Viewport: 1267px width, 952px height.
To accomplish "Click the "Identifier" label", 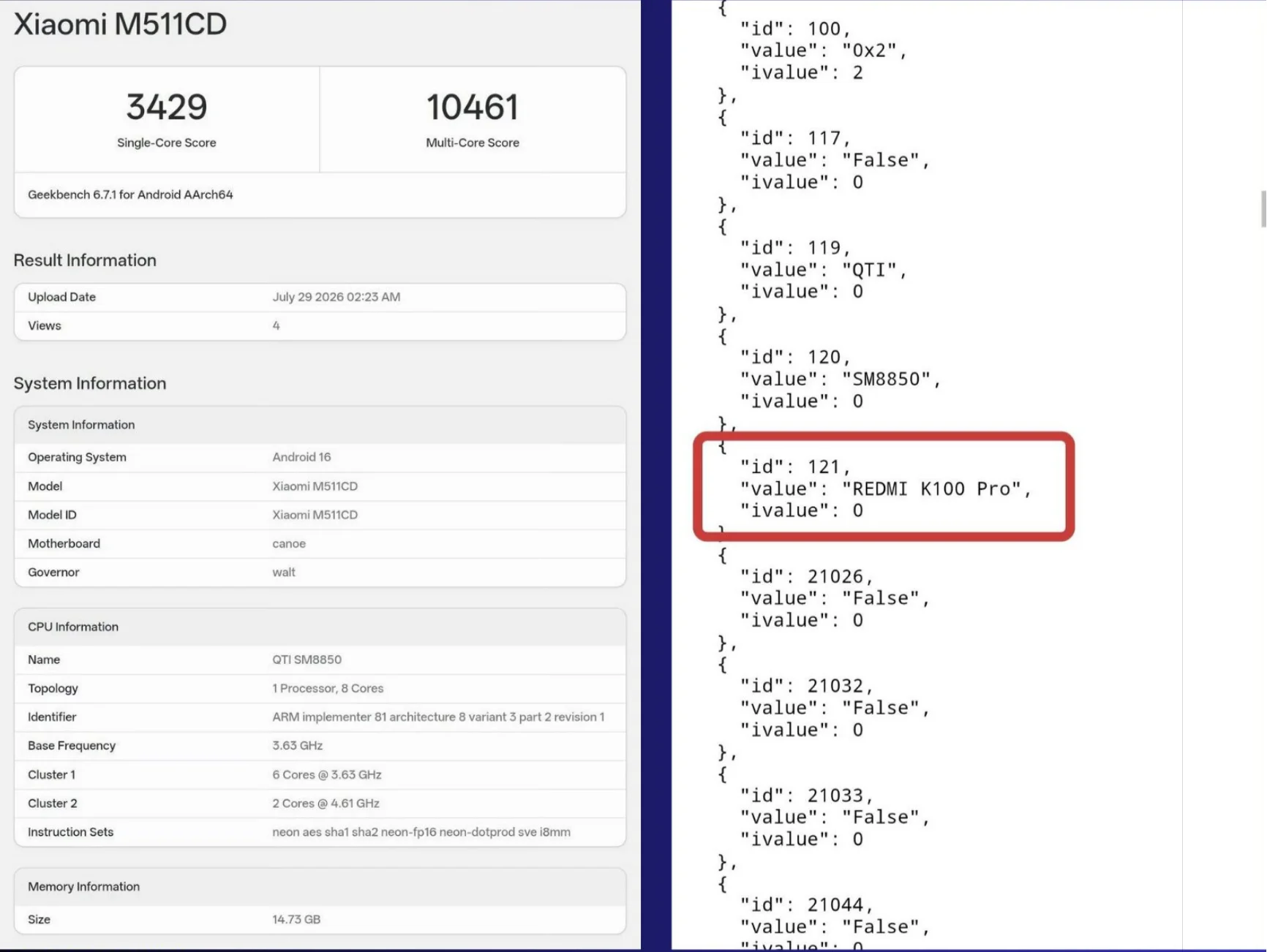I will 52,717.
